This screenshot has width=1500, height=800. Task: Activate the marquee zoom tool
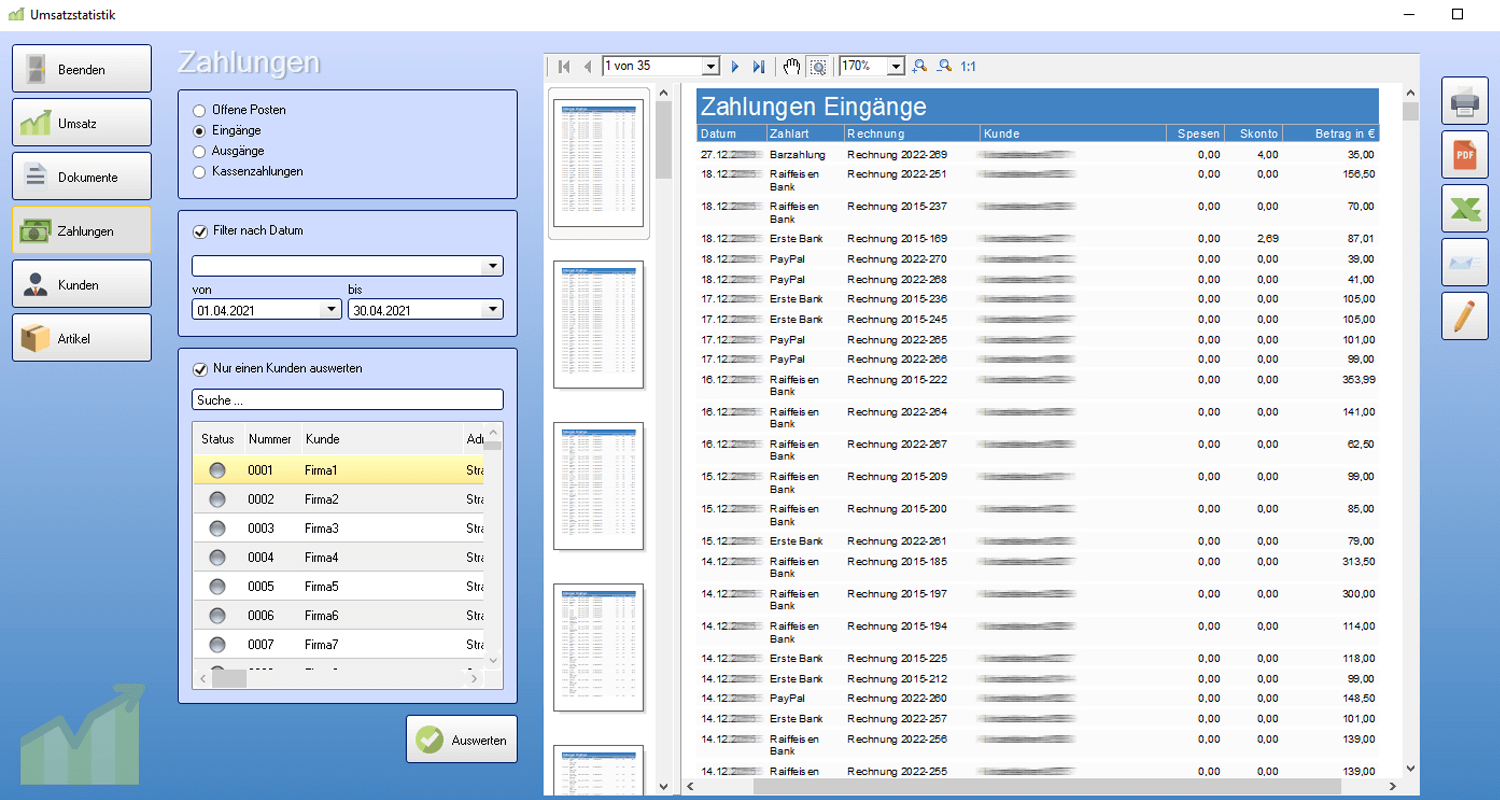(818, 66)
